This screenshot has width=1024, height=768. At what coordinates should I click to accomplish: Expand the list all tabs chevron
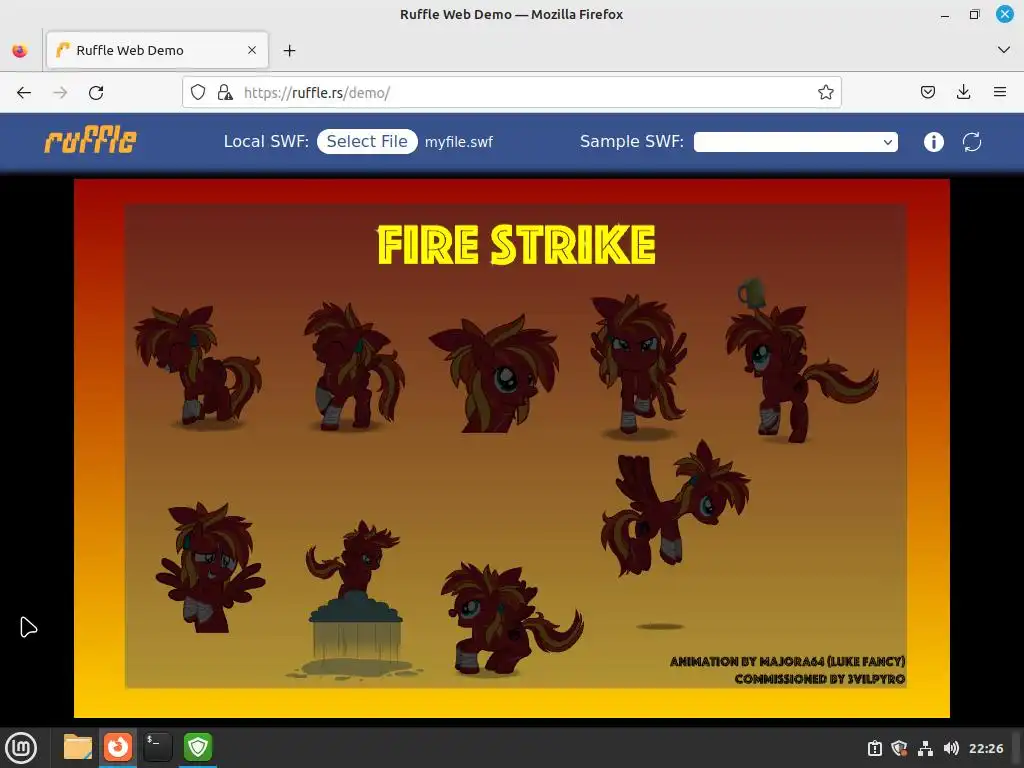tap(1004, 50)
